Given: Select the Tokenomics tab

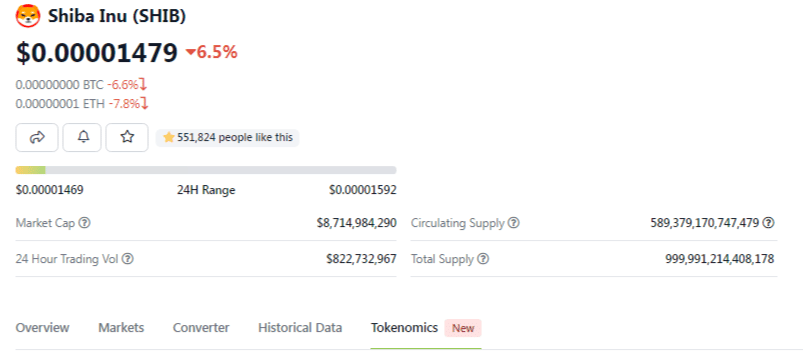Looking at the screenshot, I should point(405,328).
